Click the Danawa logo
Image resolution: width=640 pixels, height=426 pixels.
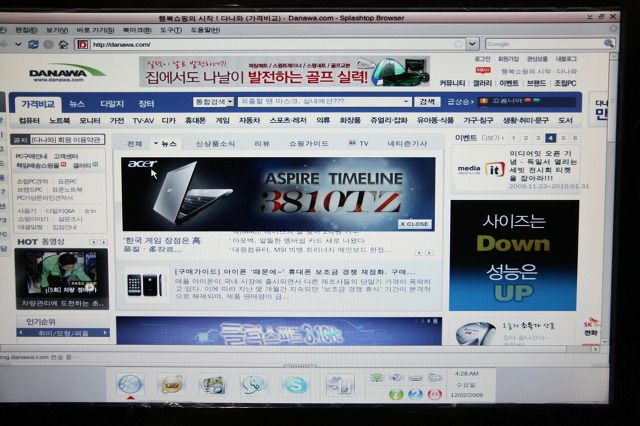click(66, 73)
